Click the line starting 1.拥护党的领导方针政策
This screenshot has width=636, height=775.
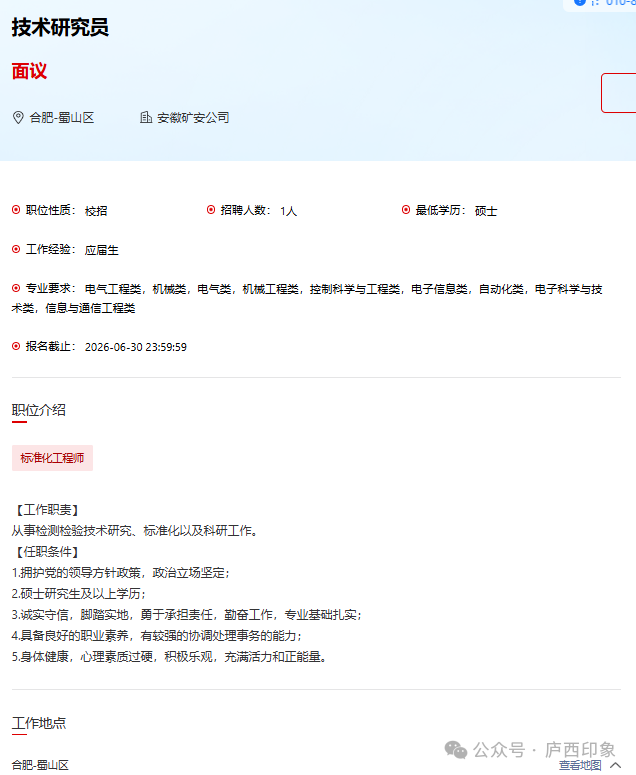point(121,573)
